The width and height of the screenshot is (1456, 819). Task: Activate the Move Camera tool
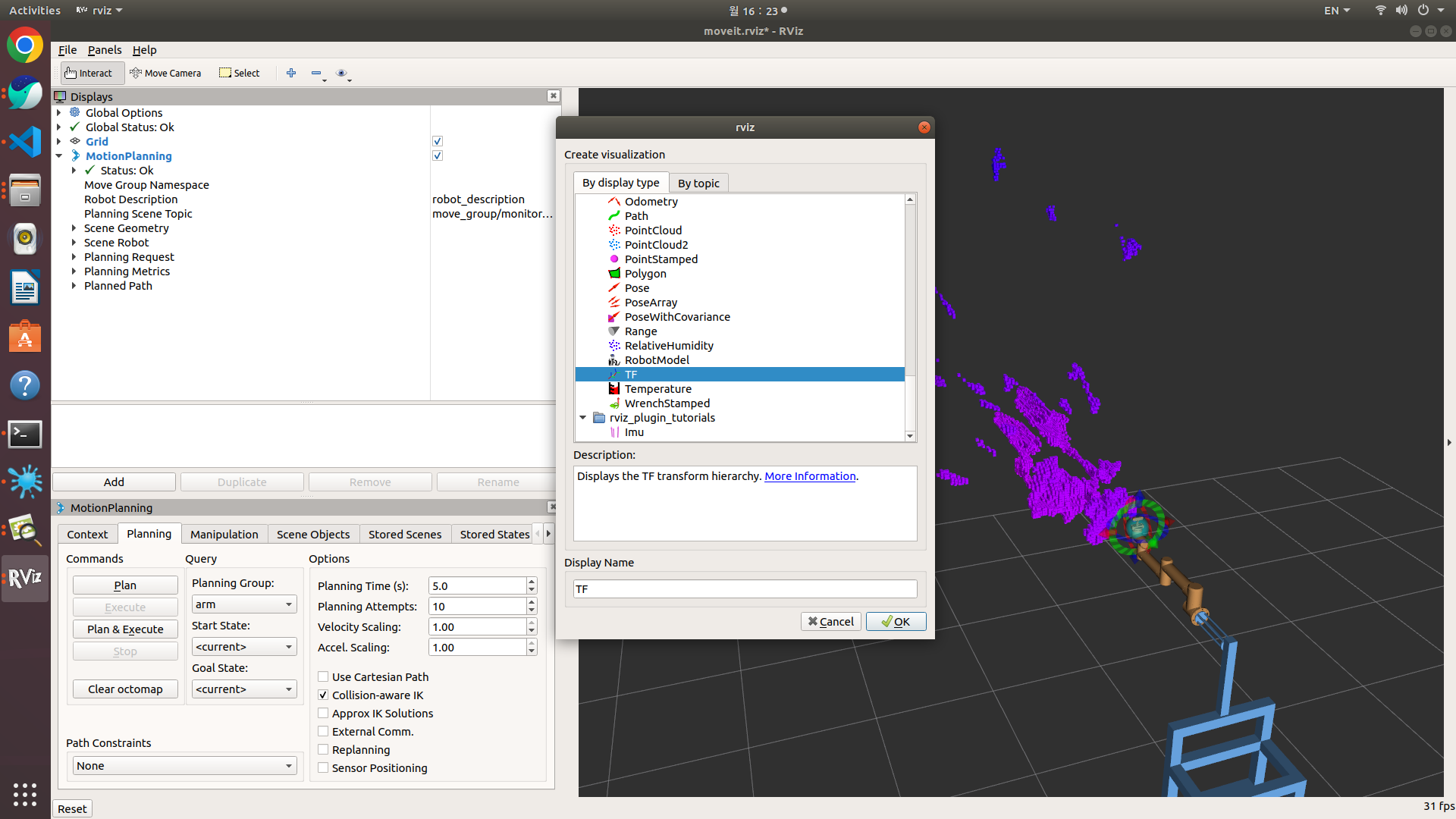tap(165, 73)
